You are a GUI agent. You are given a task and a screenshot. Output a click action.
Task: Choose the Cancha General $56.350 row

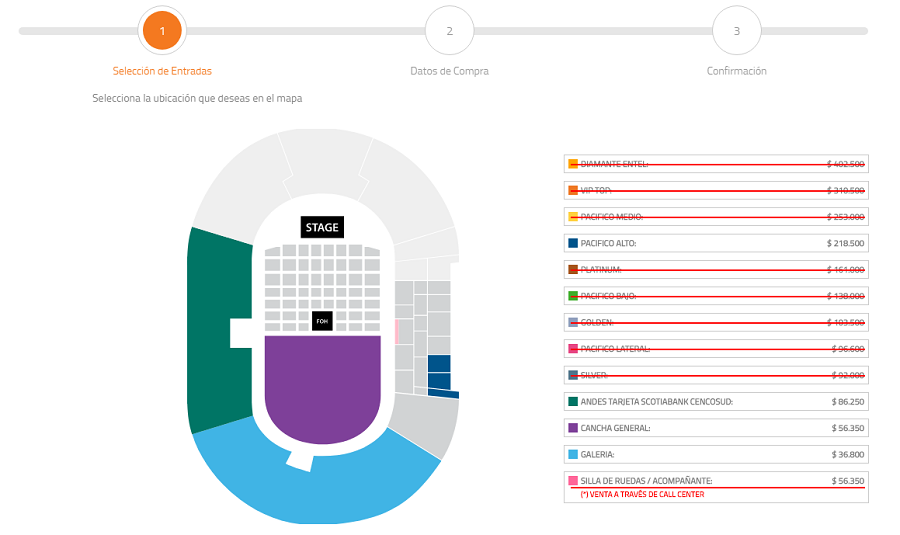[715, 428]
